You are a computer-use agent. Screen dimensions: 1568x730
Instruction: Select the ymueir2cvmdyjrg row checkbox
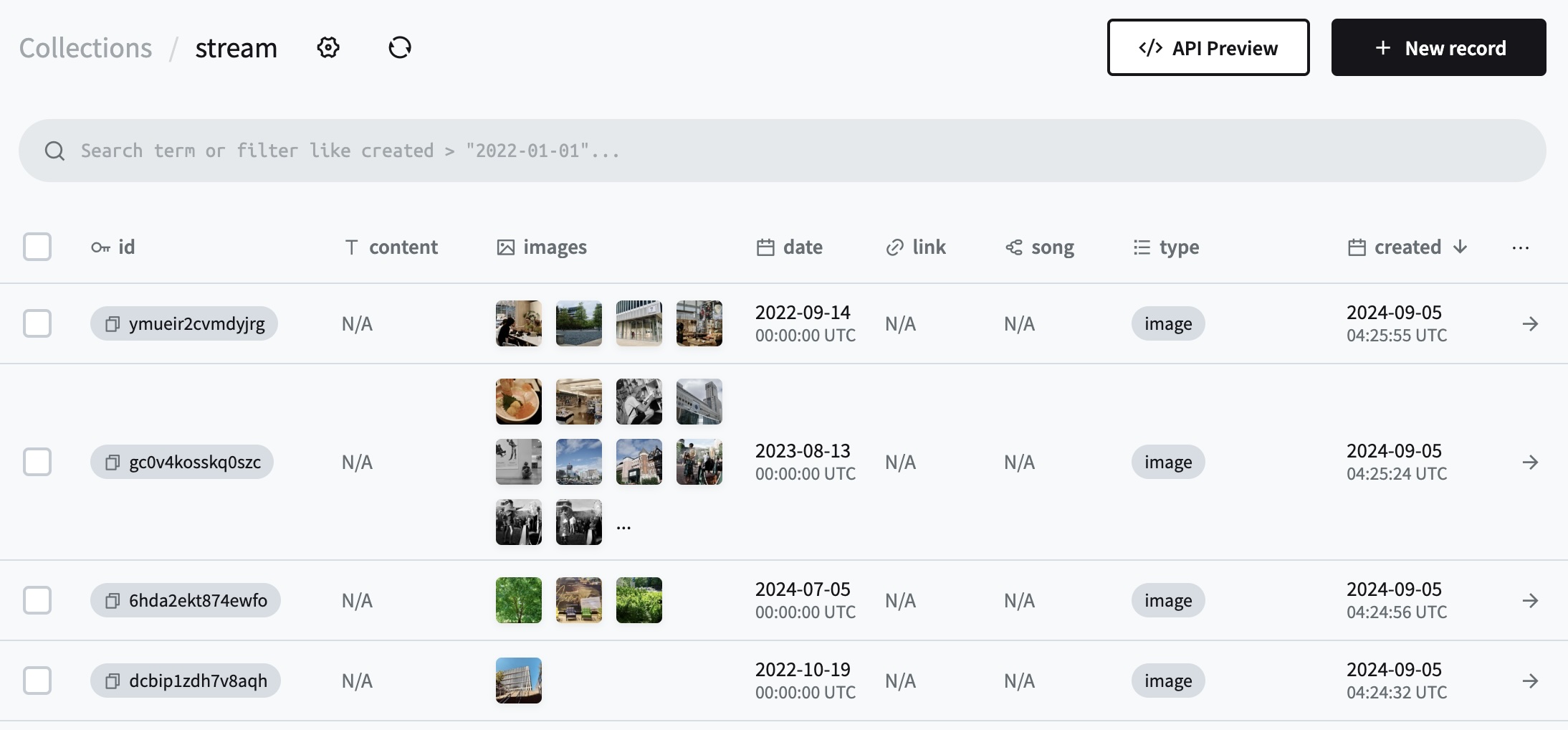[37, 324]
